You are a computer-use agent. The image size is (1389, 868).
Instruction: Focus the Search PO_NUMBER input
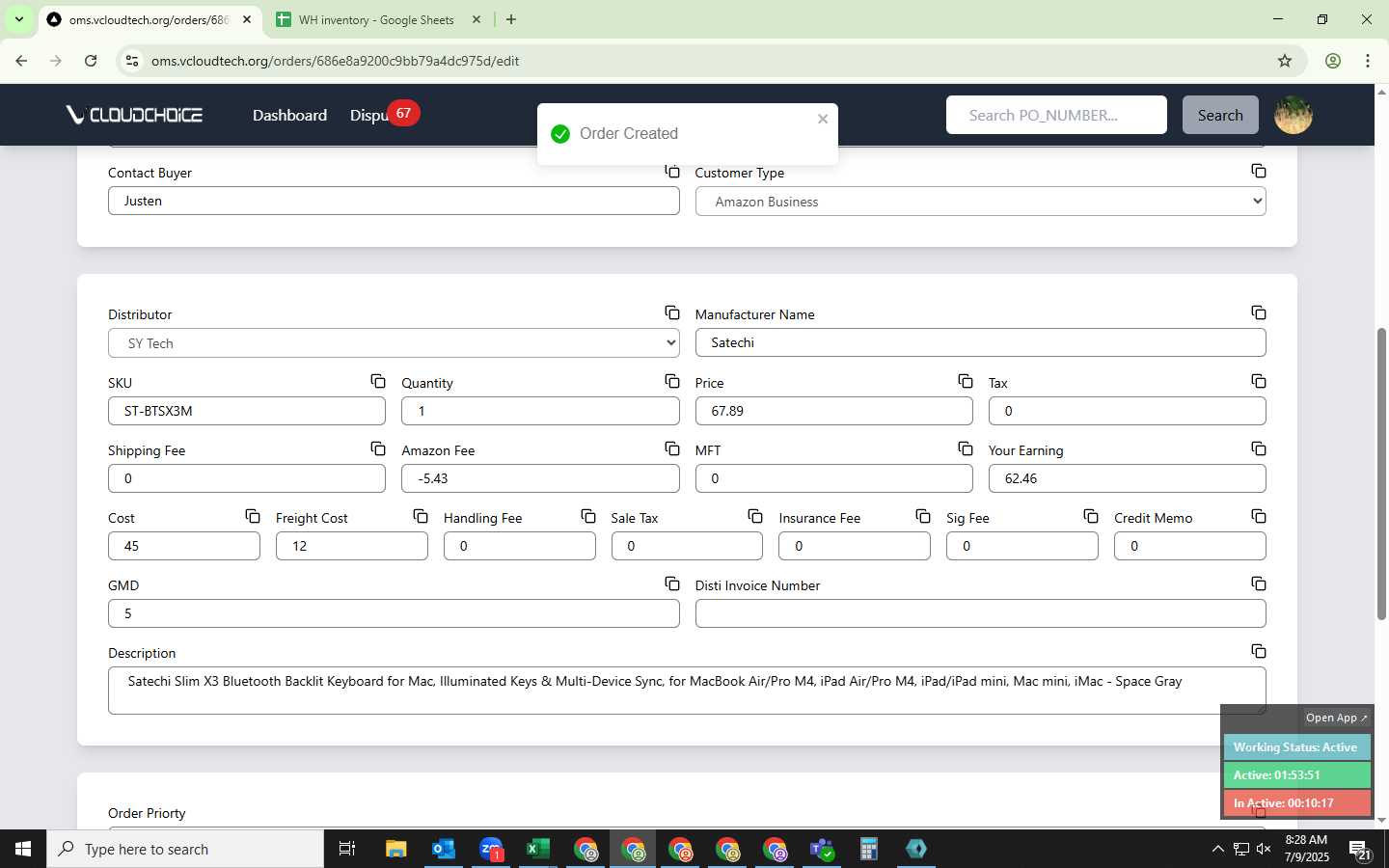(1056, 115)
